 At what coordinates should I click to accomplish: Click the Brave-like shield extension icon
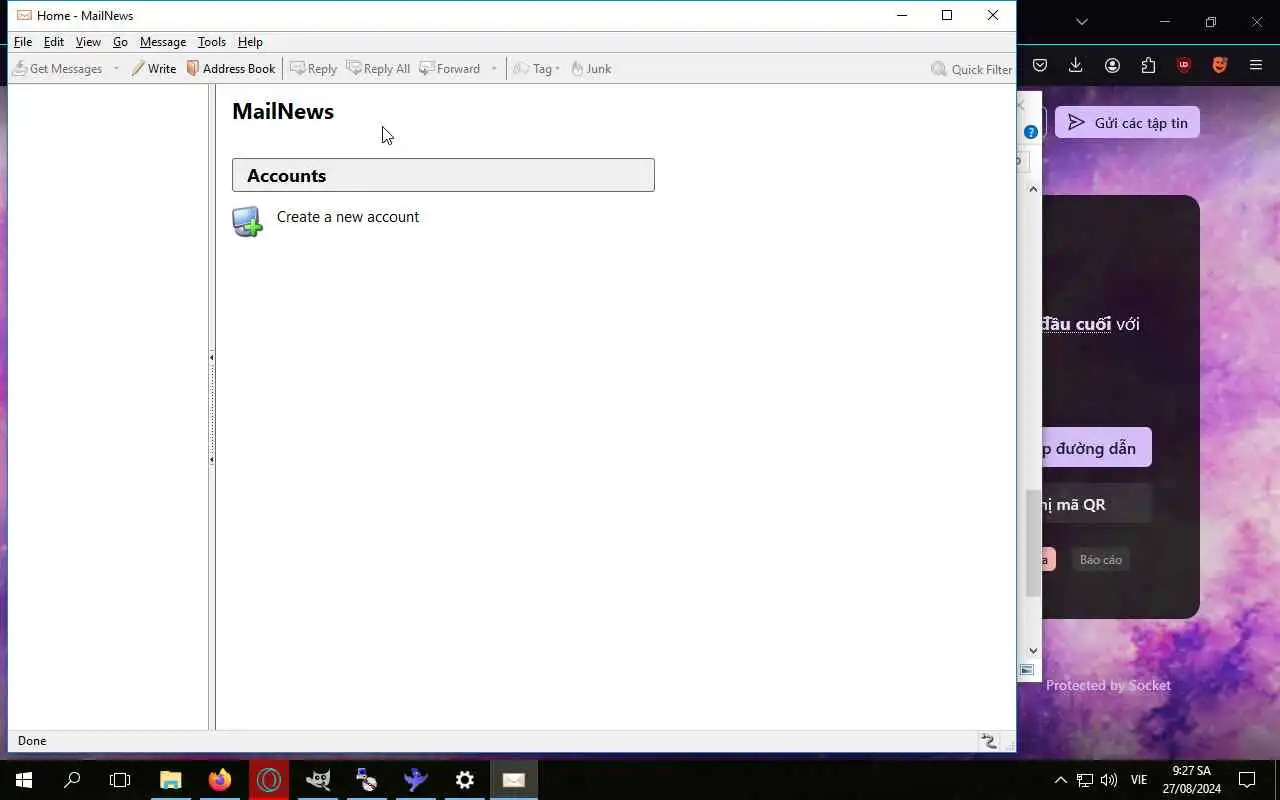click(x=1220, y=65)
